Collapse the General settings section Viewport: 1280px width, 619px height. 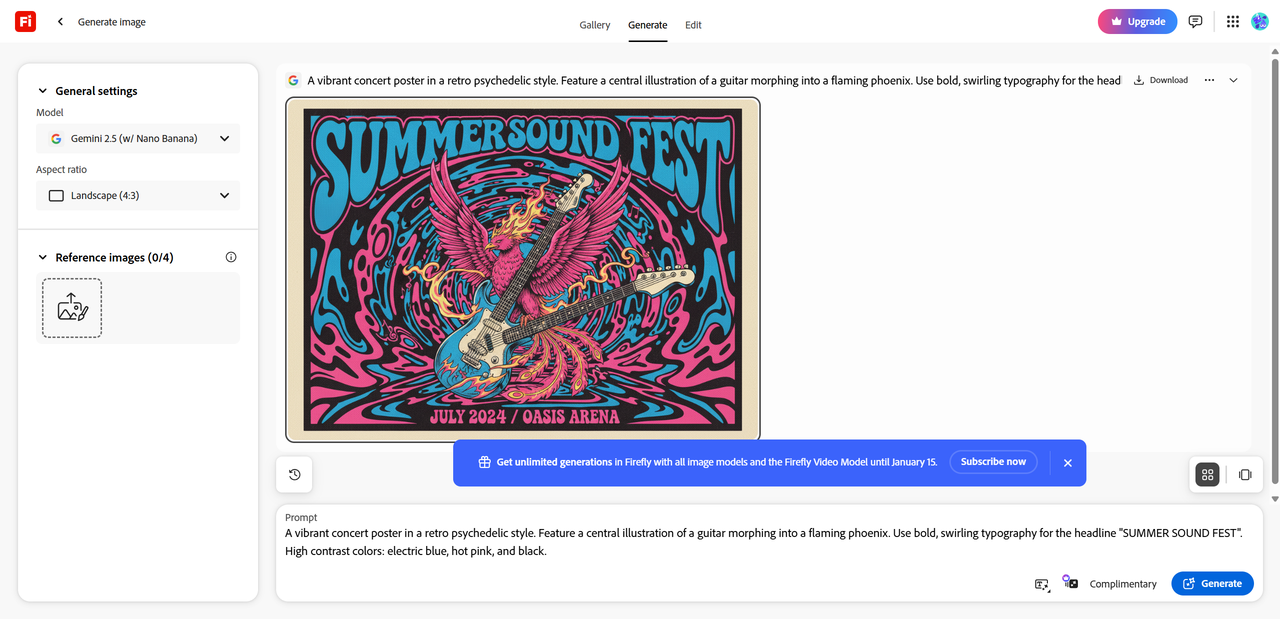[x=43, y=91]
